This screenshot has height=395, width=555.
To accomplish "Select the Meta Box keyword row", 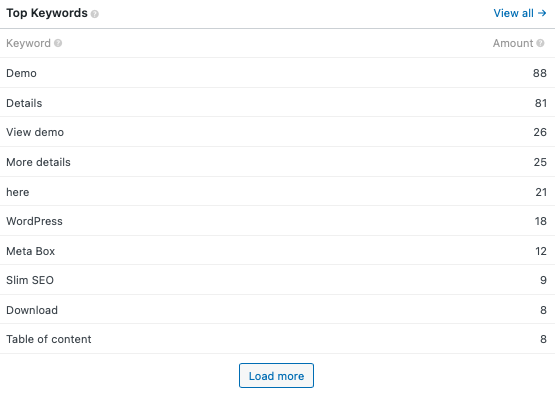I will pyautogui.click(x=278, y=251).
